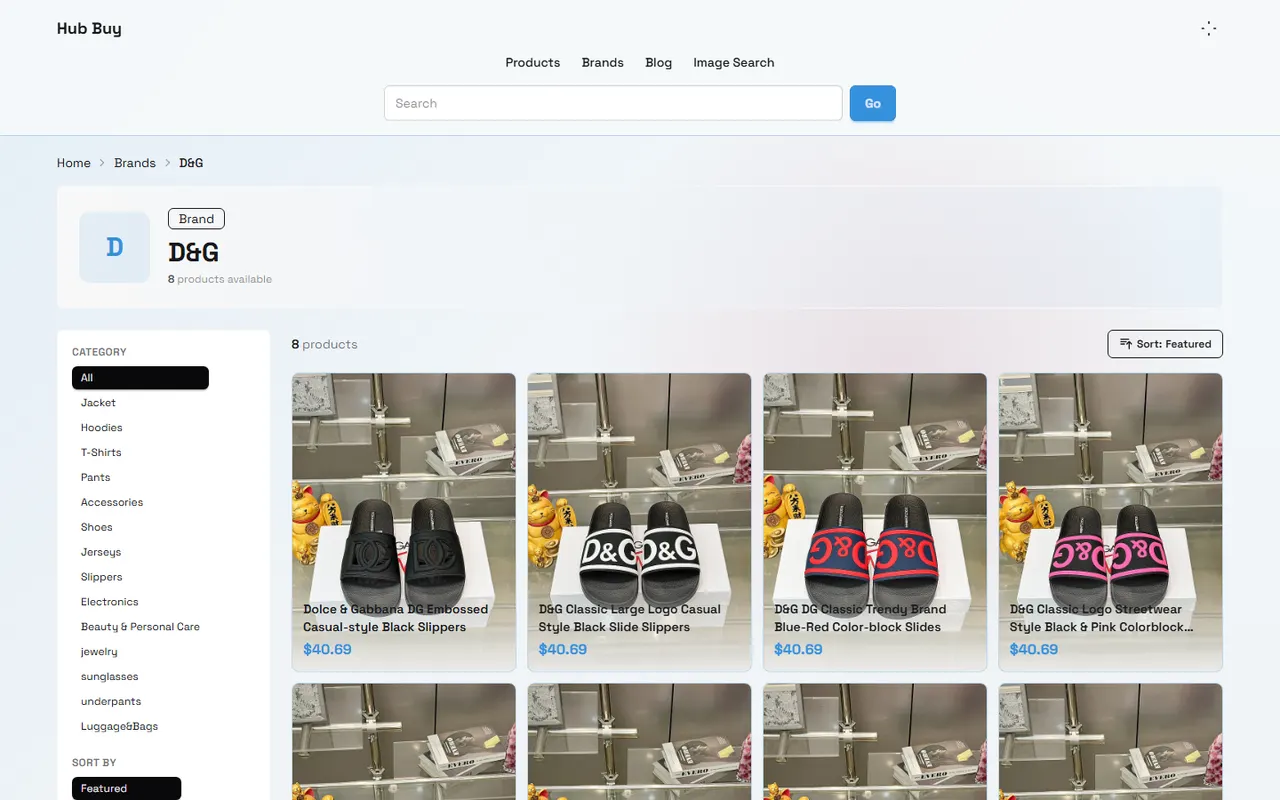Image resolution: width=1280 pixels, height=800 pixels.
Task: Select the All category filter
Action: tap(140, 378)
